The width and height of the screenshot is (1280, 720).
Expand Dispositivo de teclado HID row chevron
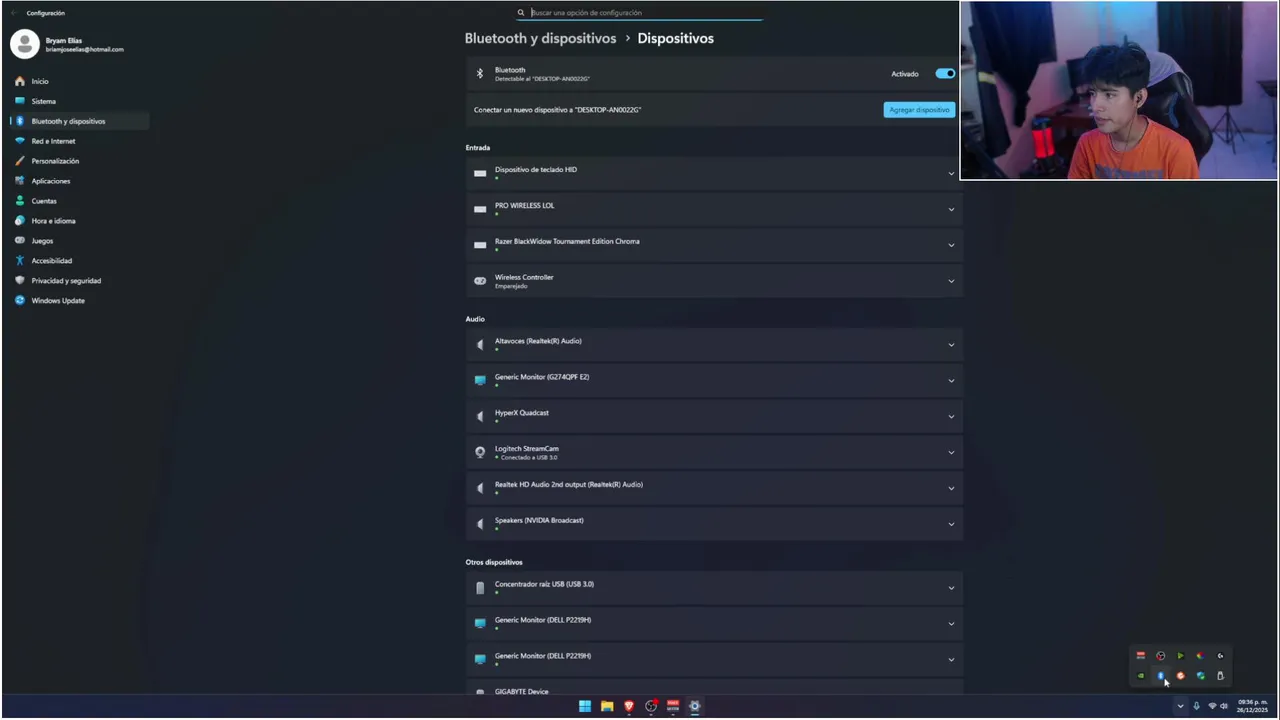pos(951,173)
